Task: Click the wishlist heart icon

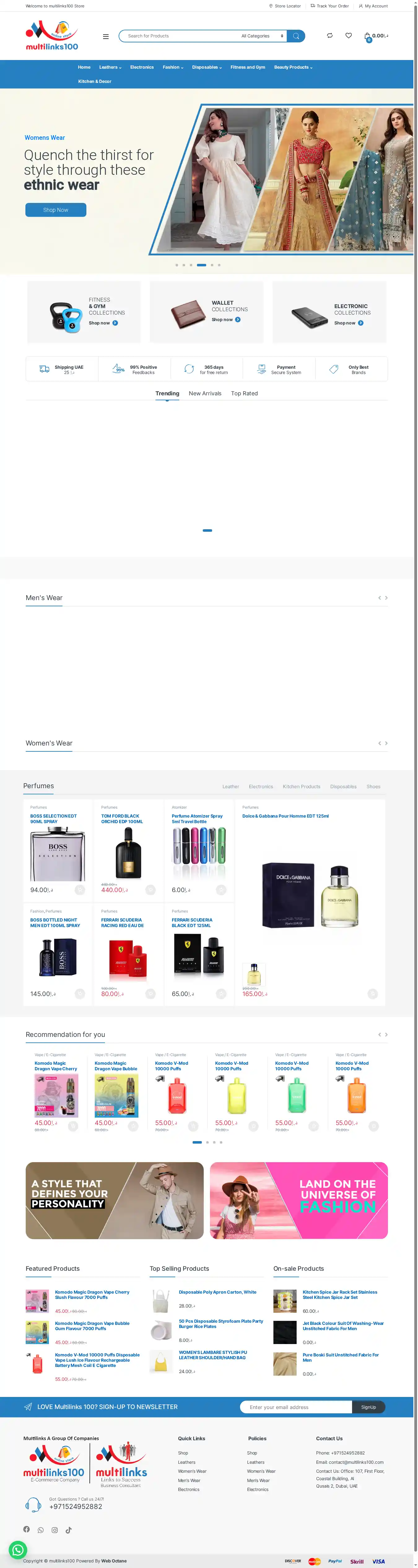Action: coord(349,35)
